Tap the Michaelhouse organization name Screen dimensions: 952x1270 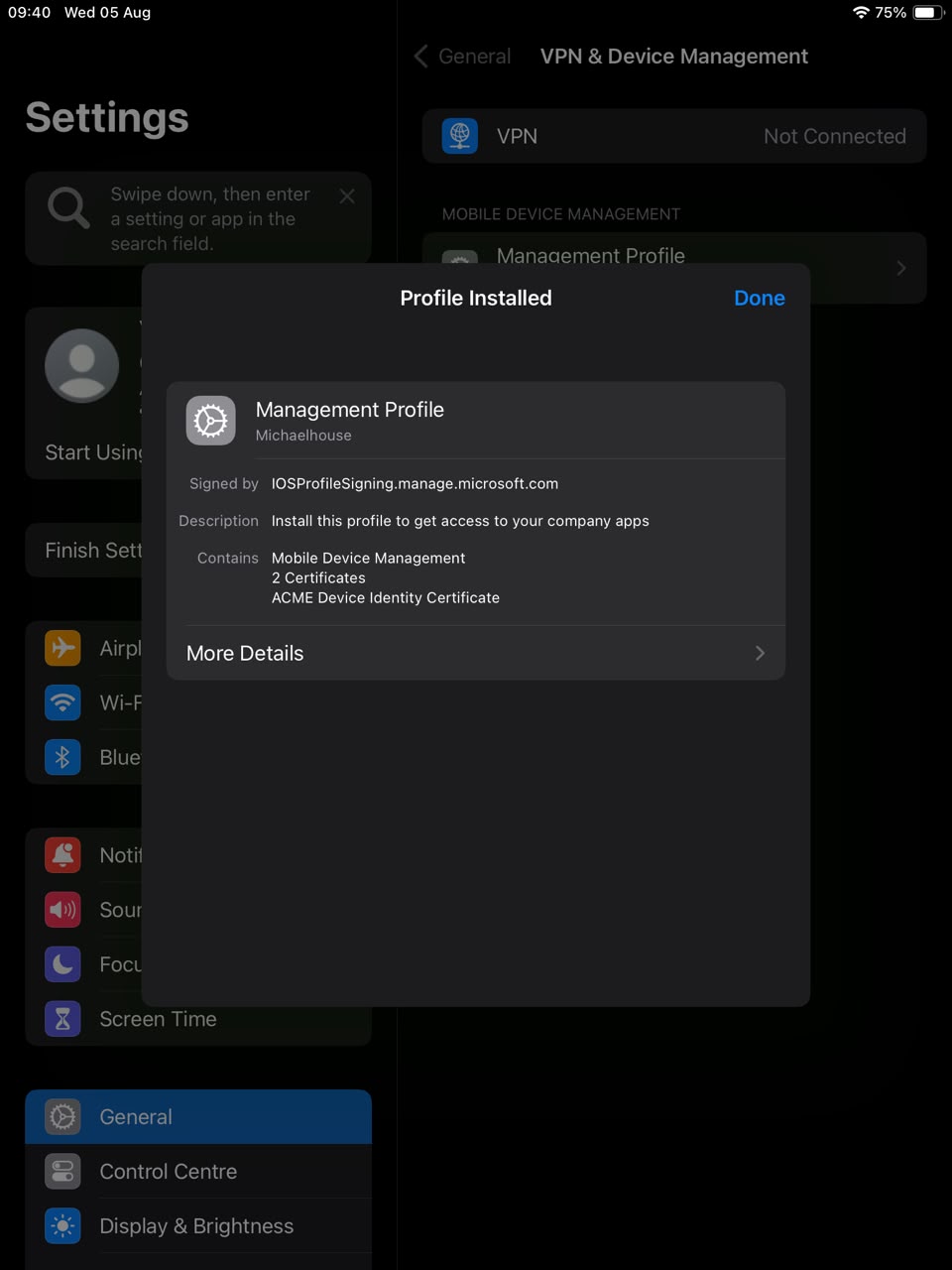point(303,435)
